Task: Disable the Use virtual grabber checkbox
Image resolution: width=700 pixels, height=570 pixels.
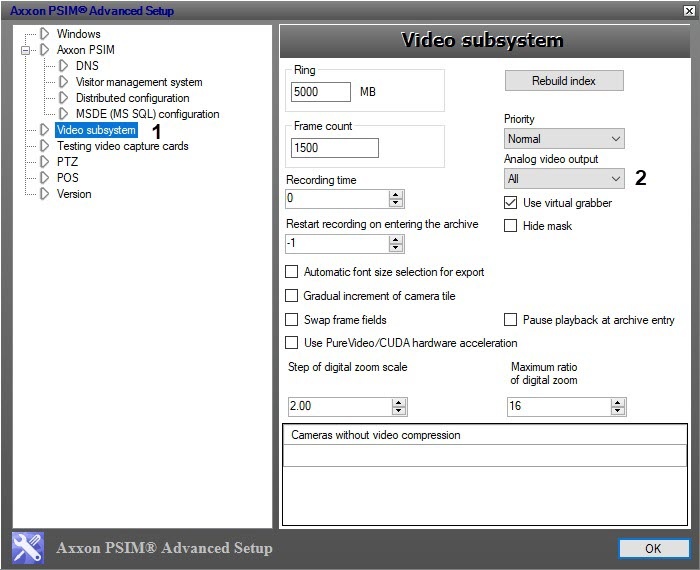Action: (x=510, y=203)
